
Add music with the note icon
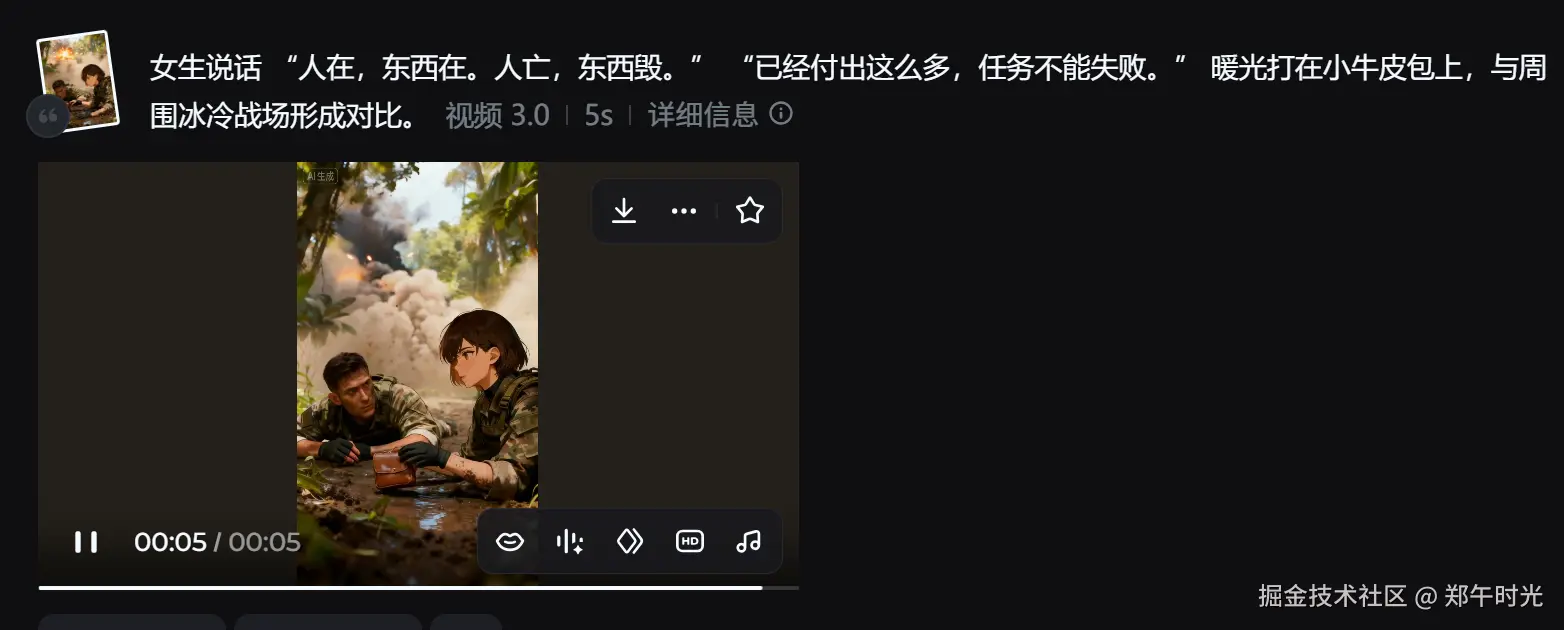click(749, 541)
